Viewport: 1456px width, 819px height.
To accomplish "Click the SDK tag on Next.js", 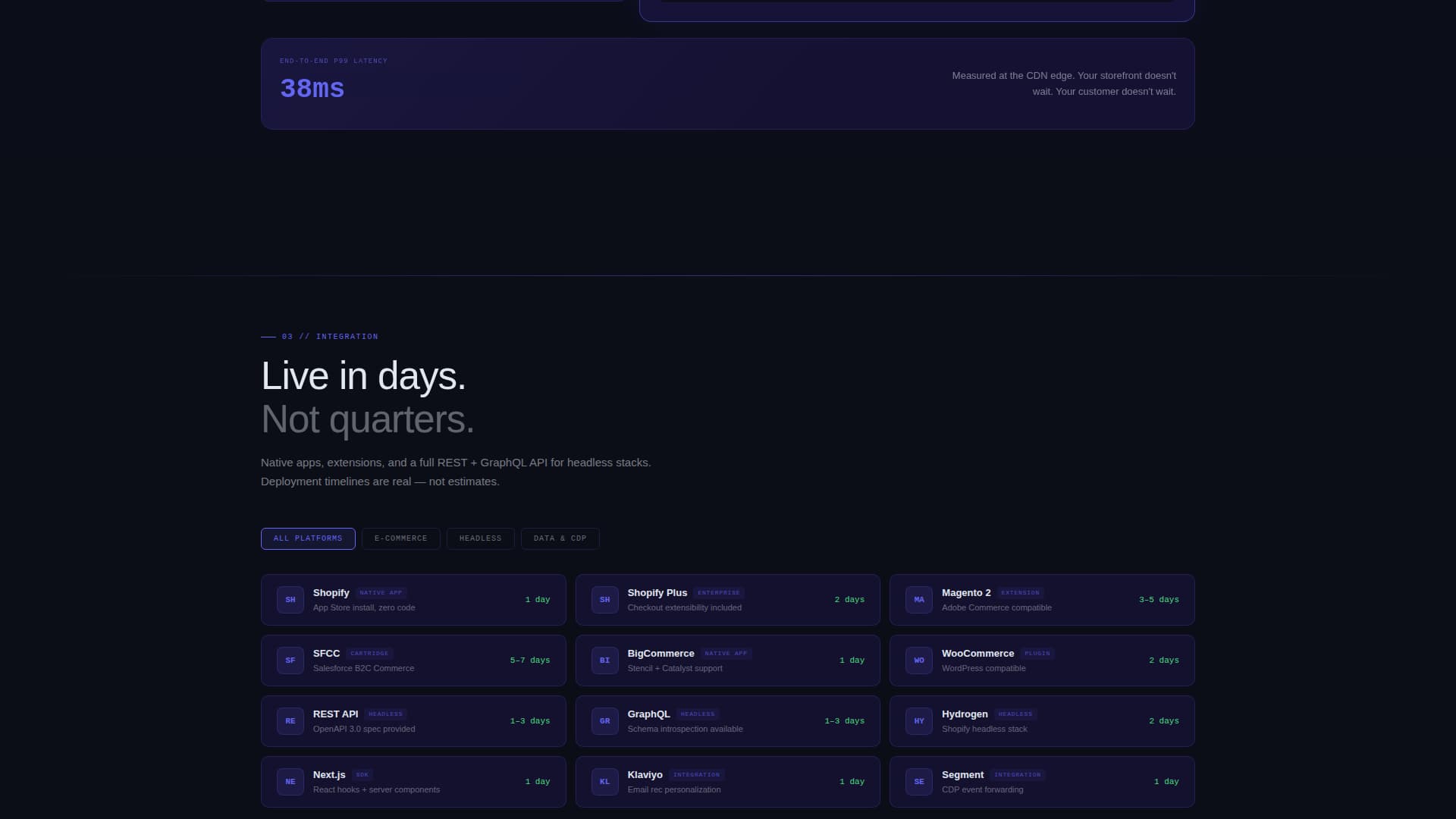I will pos(362,775).
